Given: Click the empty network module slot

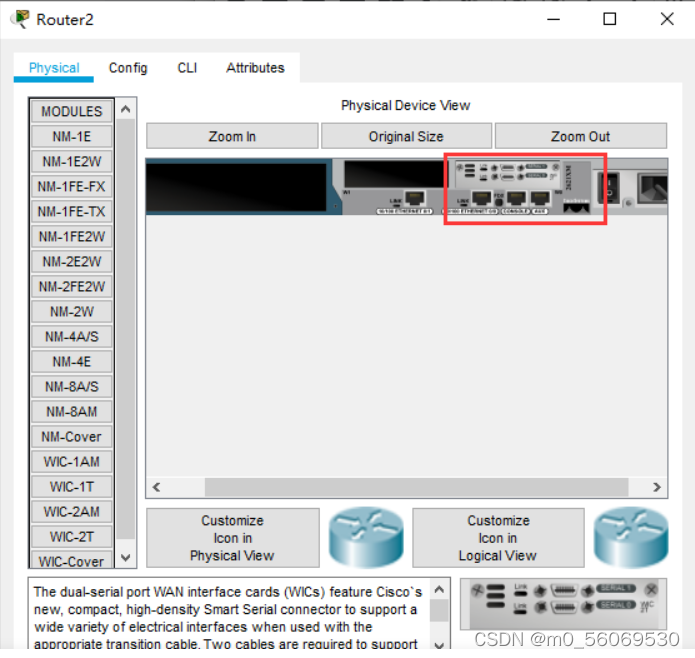Looking at the screenshot, I should [x=238, y=187].
